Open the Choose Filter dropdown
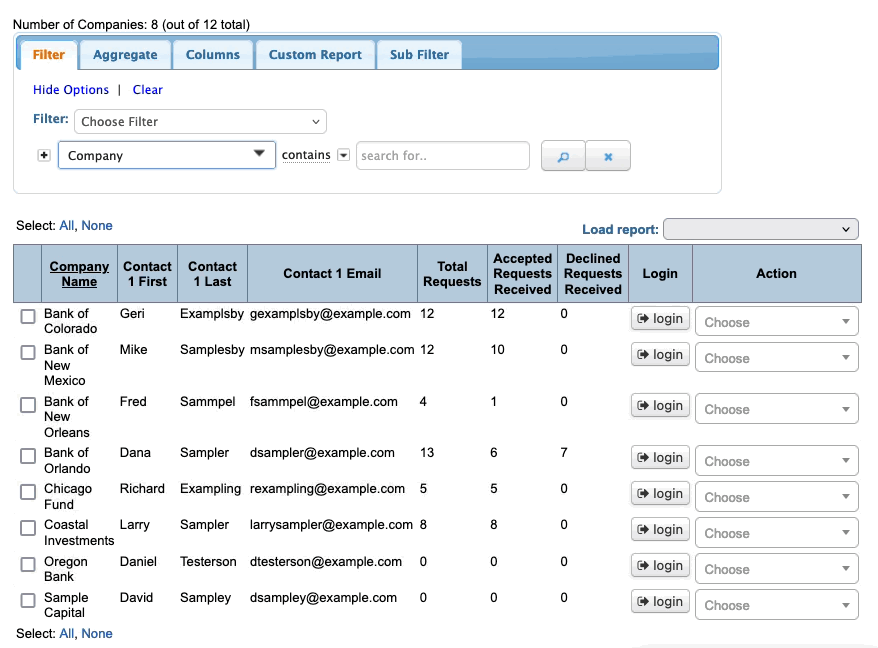 pos(200,122)
